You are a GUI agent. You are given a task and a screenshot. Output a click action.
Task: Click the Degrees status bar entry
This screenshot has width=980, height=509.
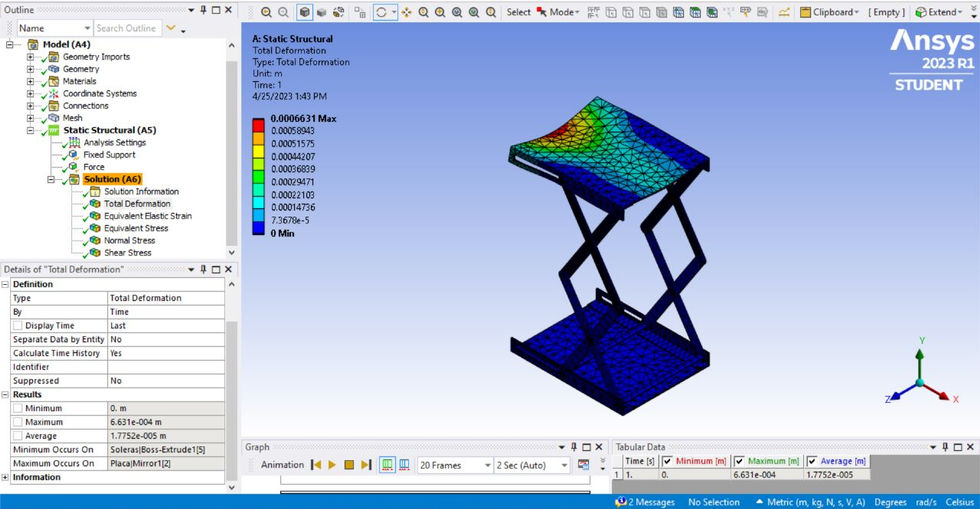(890, 502)
